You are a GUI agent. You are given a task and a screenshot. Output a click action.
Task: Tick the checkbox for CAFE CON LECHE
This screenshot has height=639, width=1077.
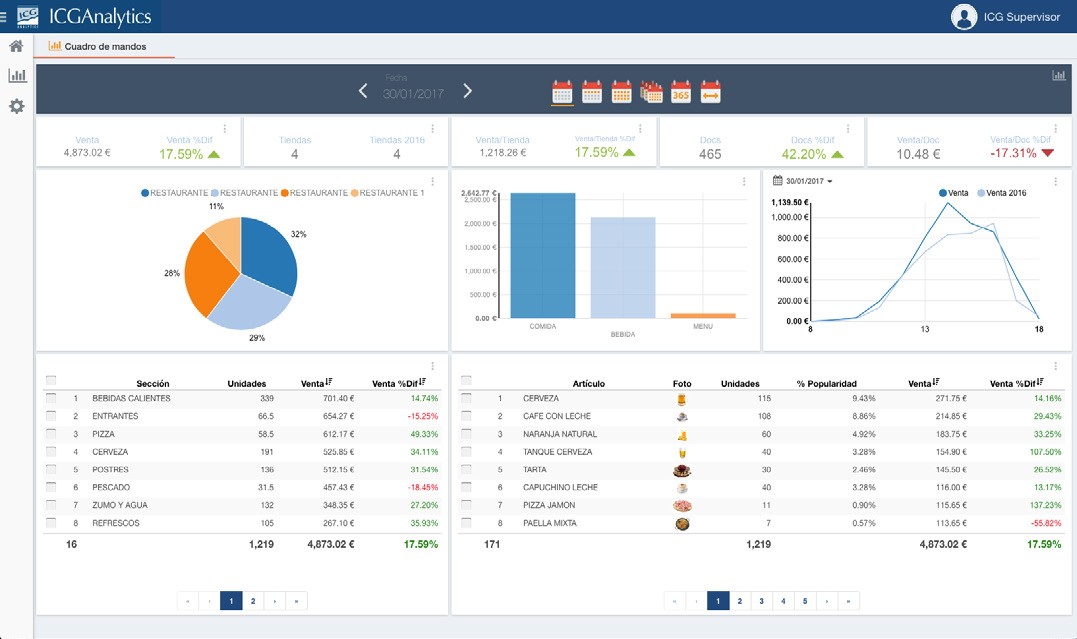tap(467, 416)
